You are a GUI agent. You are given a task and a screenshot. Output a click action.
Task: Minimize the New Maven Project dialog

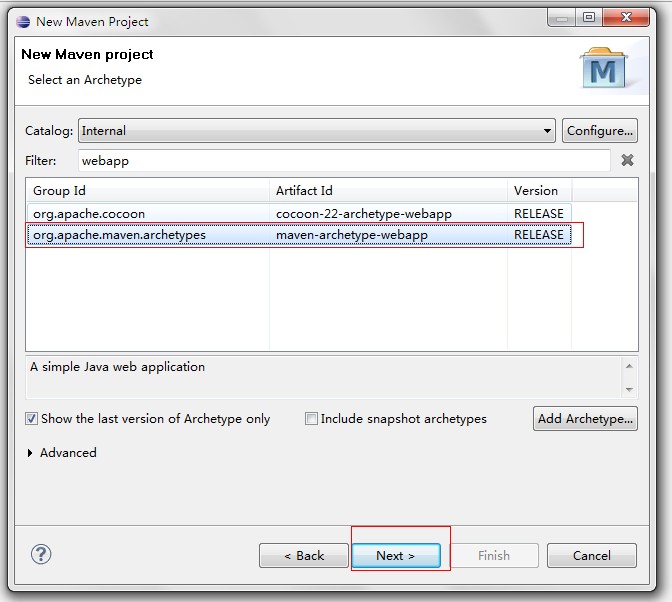tap(561, 17)
